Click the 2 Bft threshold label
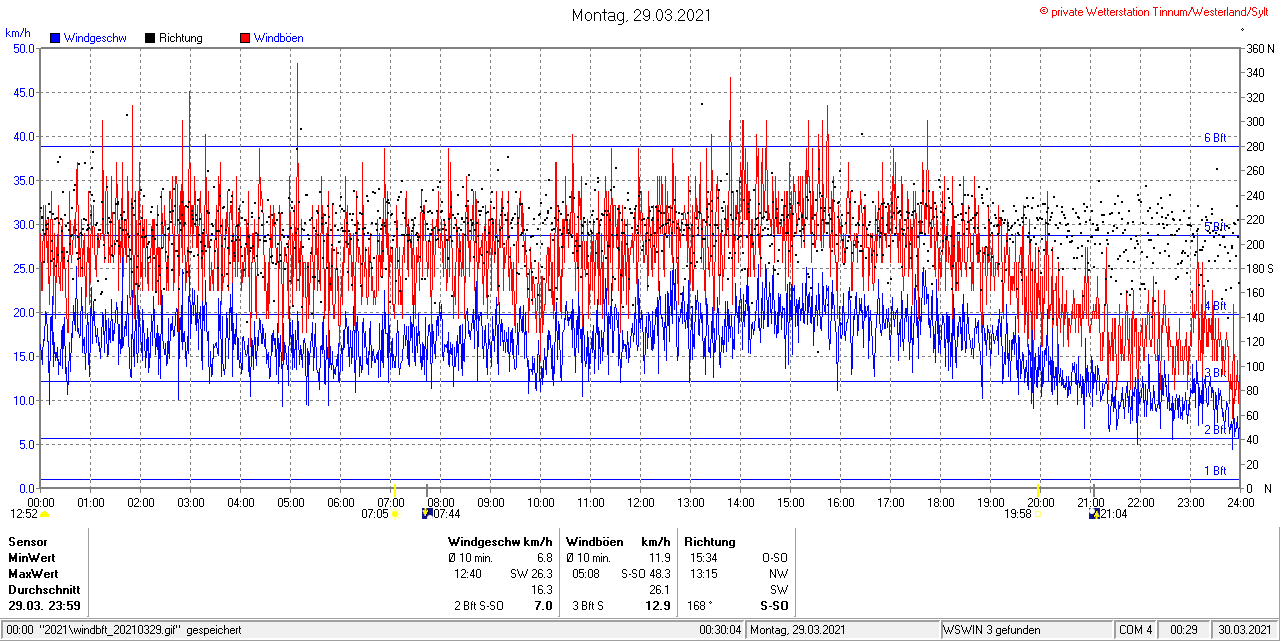The height and width of the screenshot is (641, 1280). pos(1214,430)
